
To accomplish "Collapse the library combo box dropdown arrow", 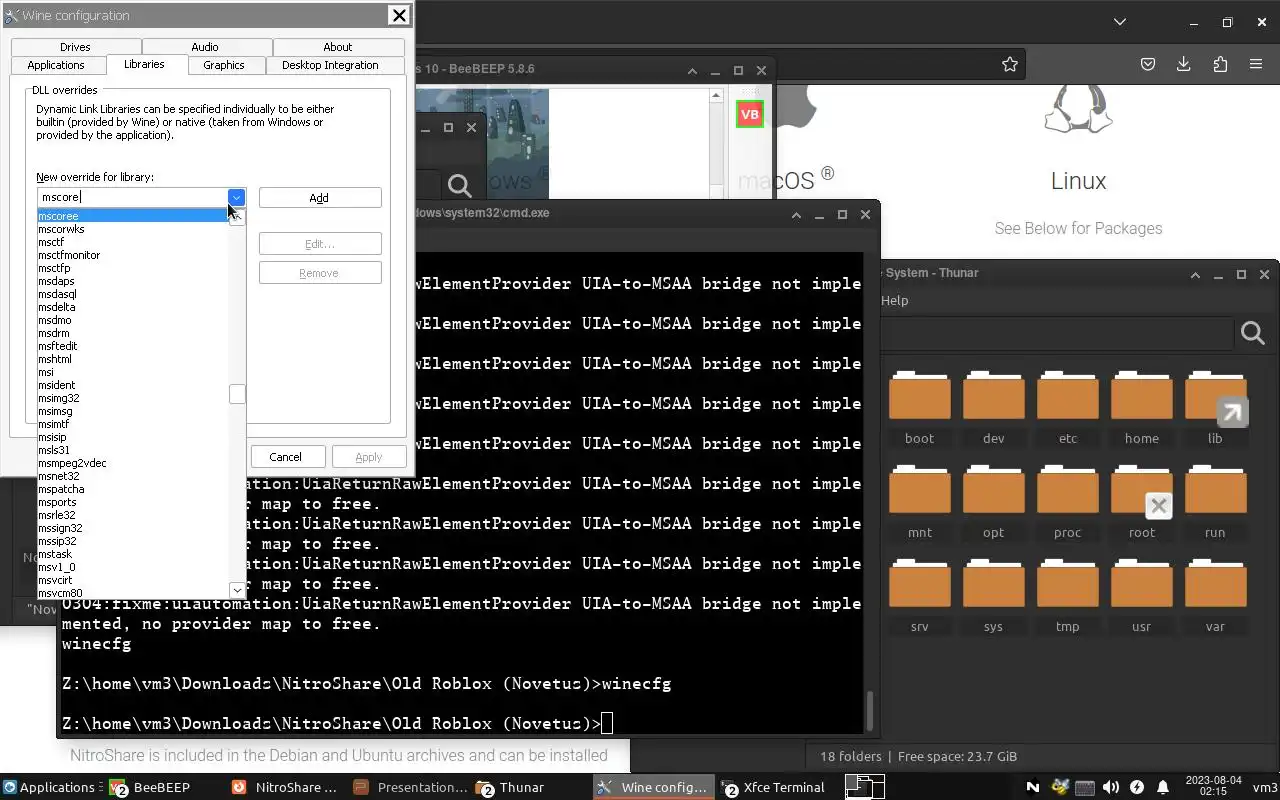I will click(x=236, y=197).
